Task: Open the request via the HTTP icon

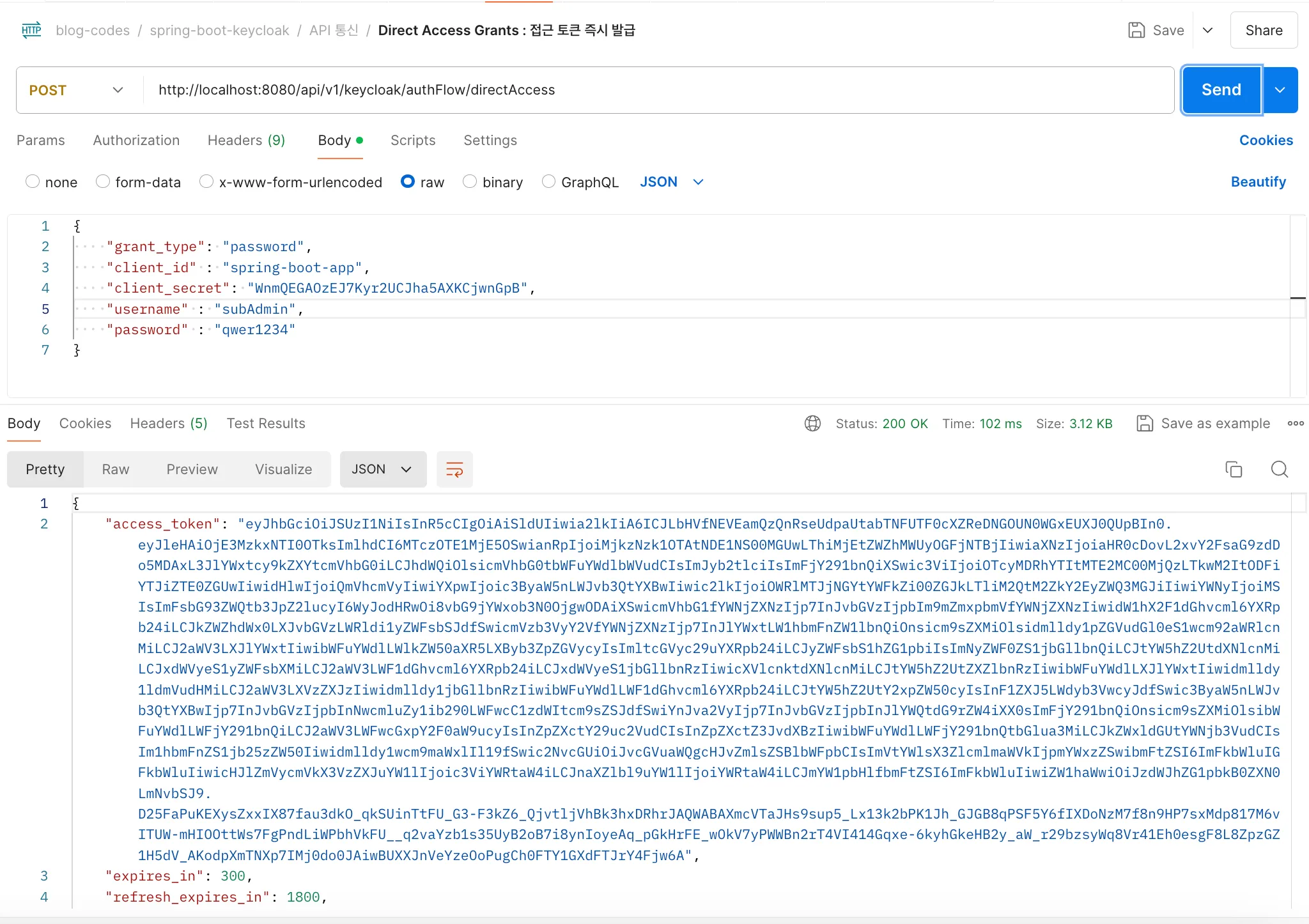Action: point(30,30)
